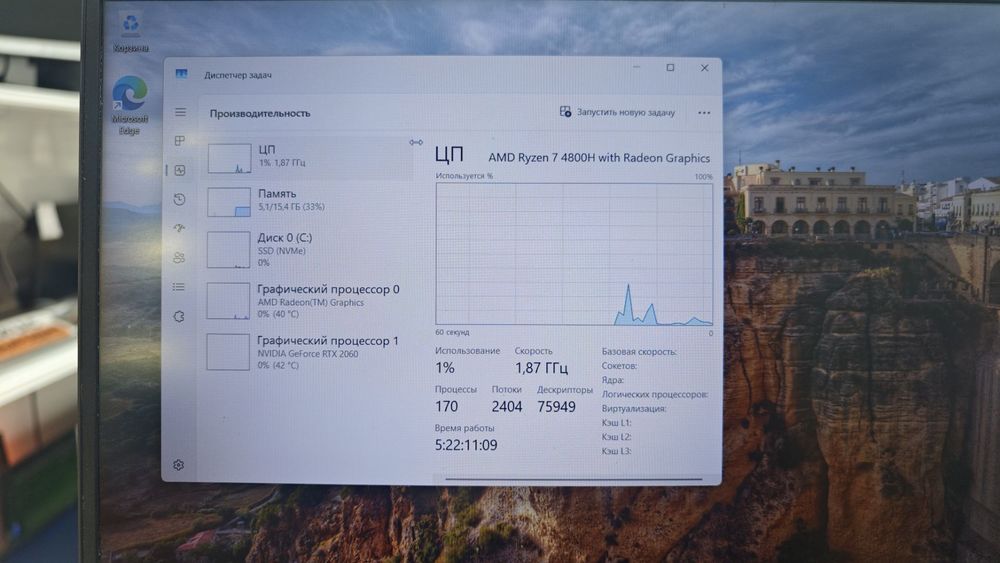Click the processes count 170
The height and width of the screenshot is (563, 1000).
pyautogui.click(x=446, y=406)
